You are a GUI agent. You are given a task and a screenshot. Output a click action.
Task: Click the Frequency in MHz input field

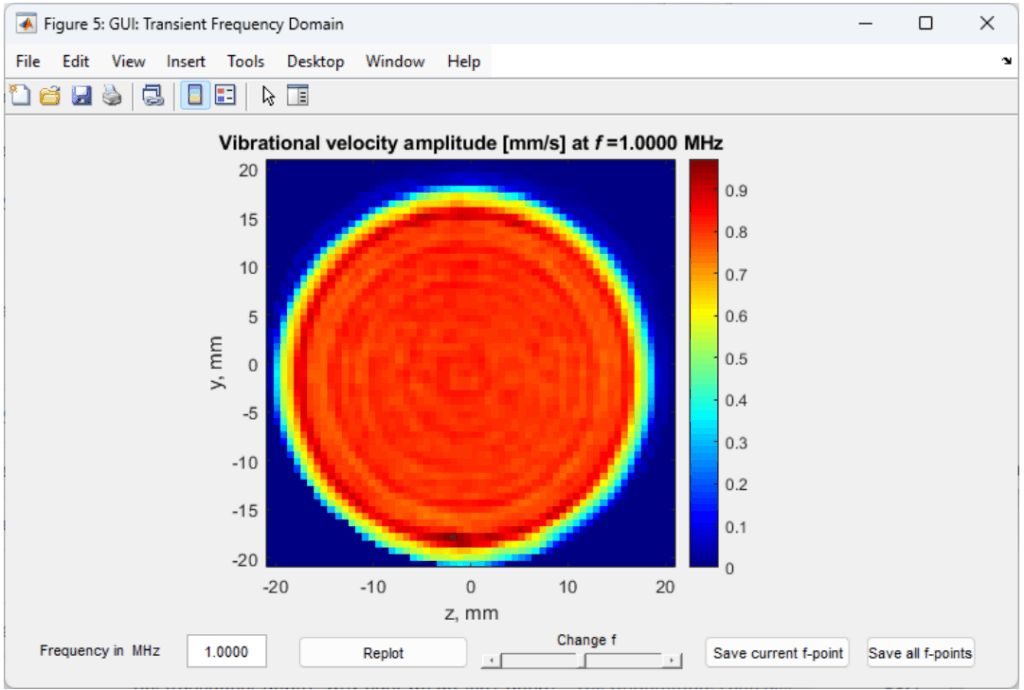(x=227, y=652)
